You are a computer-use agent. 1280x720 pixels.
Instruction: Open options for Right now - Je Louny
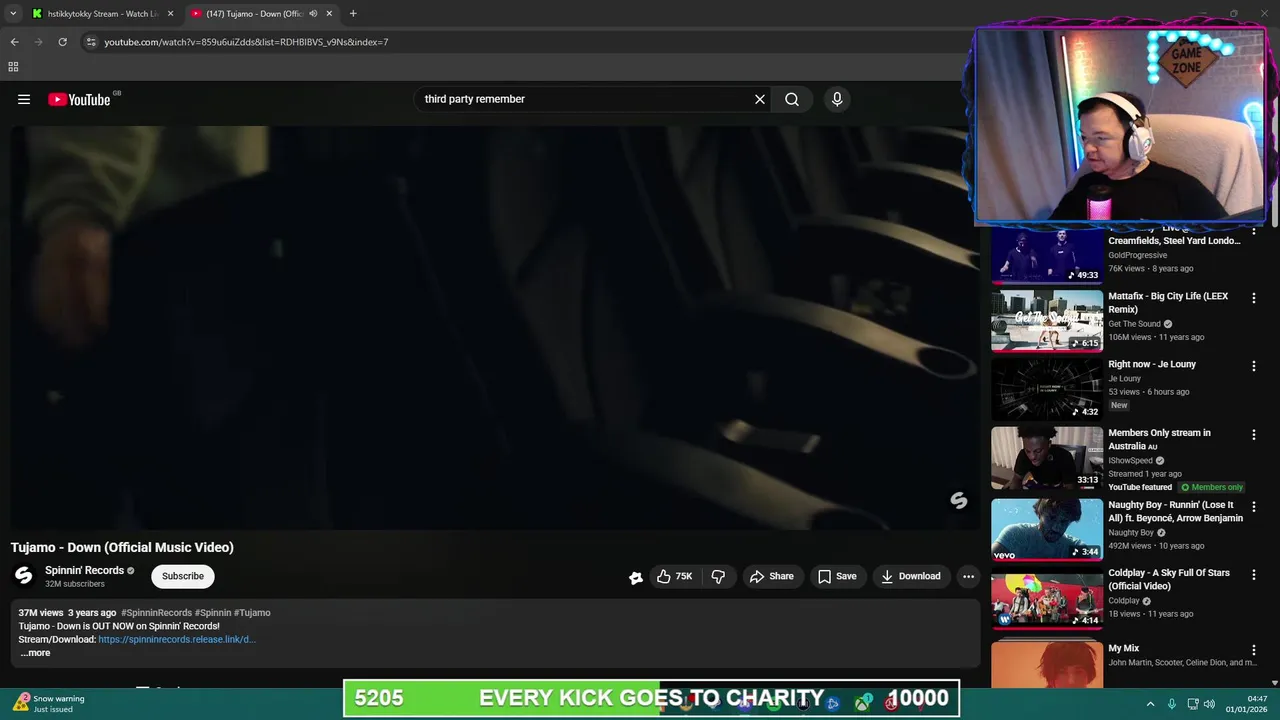(x=1253, y=366)
